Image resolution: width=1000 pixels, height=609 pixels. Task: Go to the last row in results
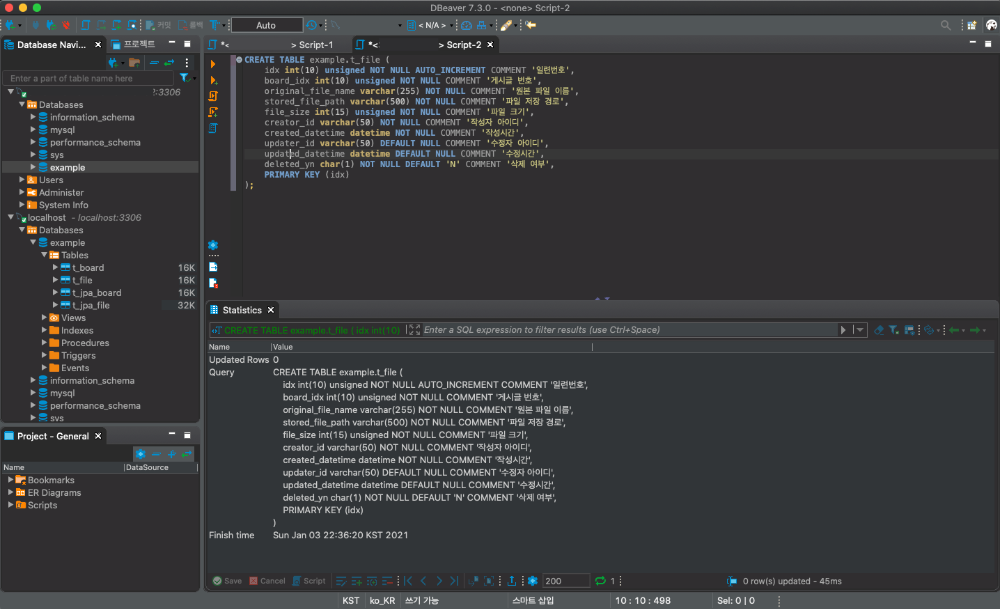pyautogui.click(x=454, y=581)
